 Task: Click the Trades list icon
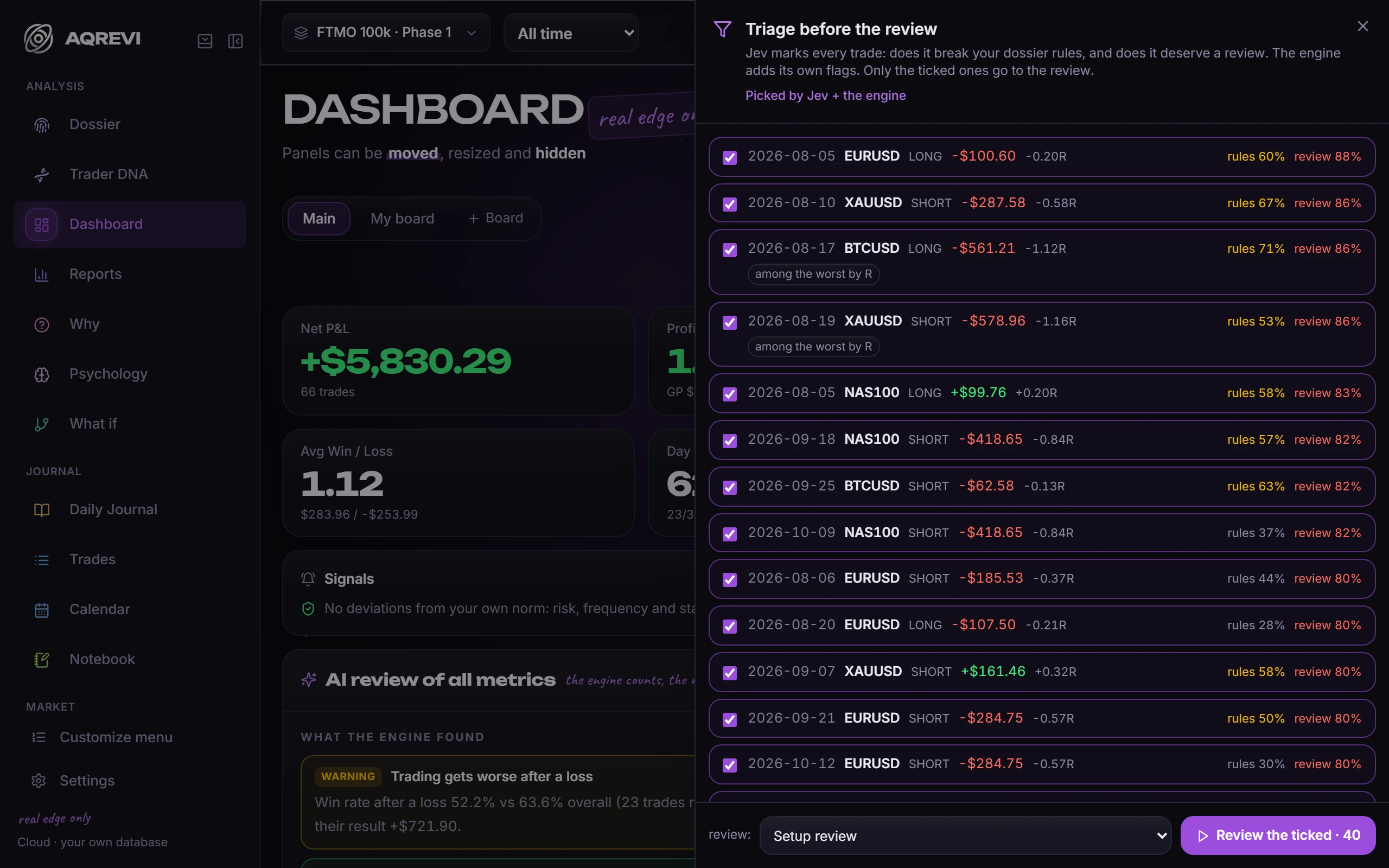coord(41,560)
